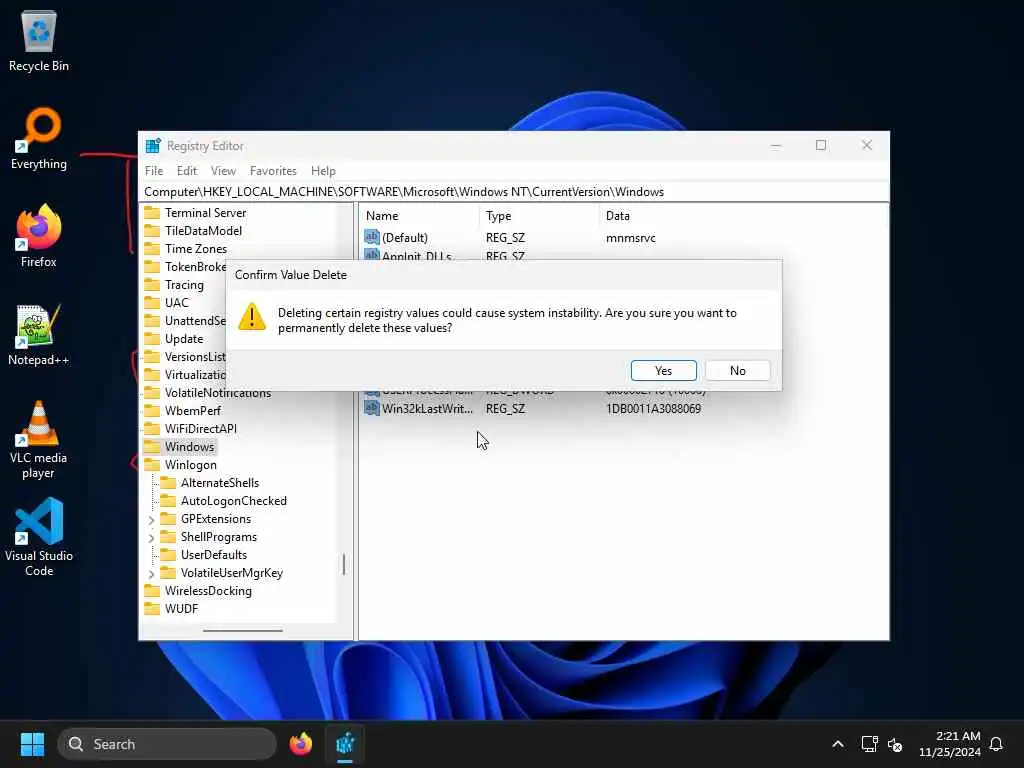1024x768 pixels.
Task: Select the WiFiDirectAPI key
Action: click(200, 428)
